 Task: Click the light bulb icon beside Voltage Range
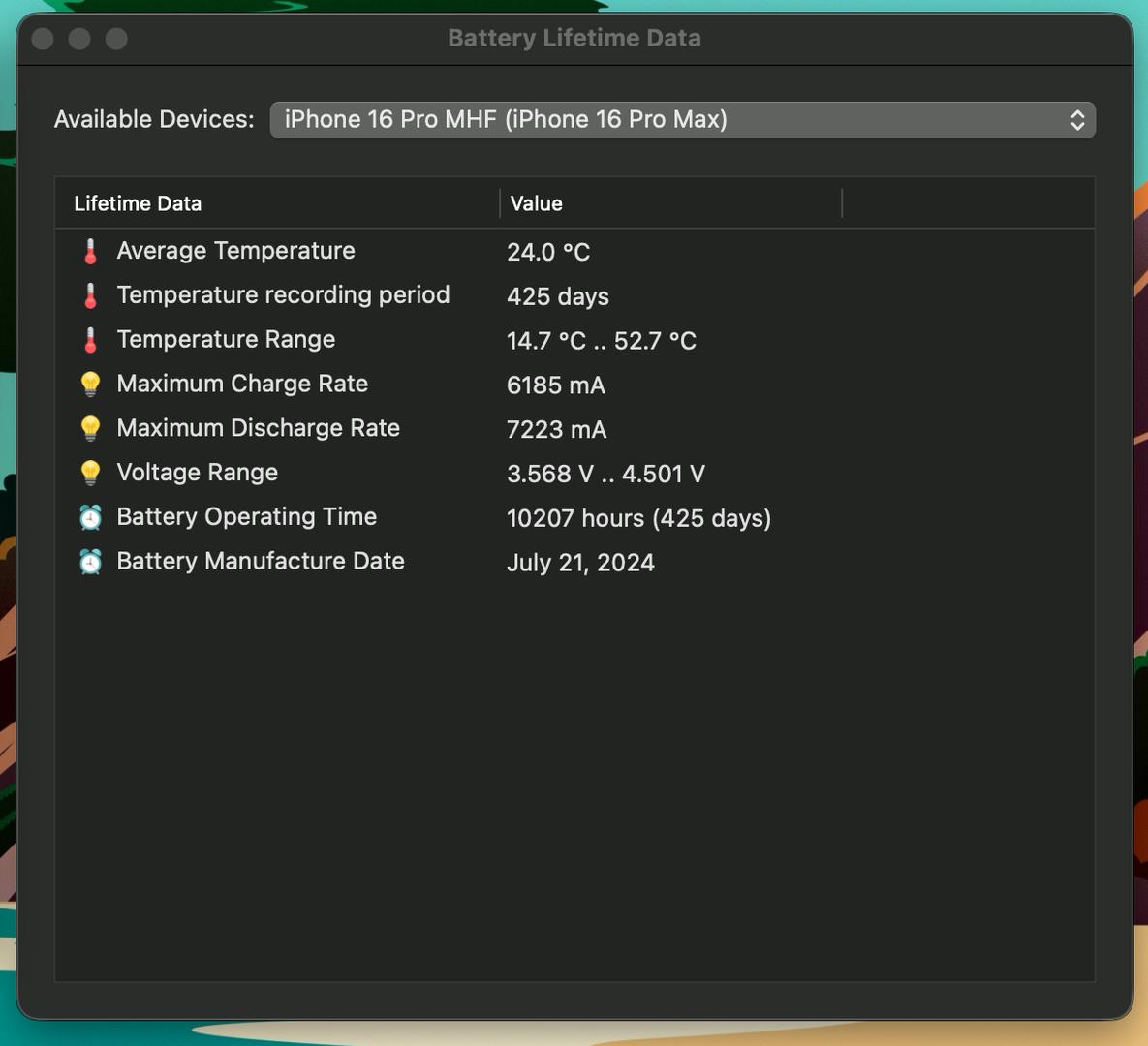[x=90, y=473]
